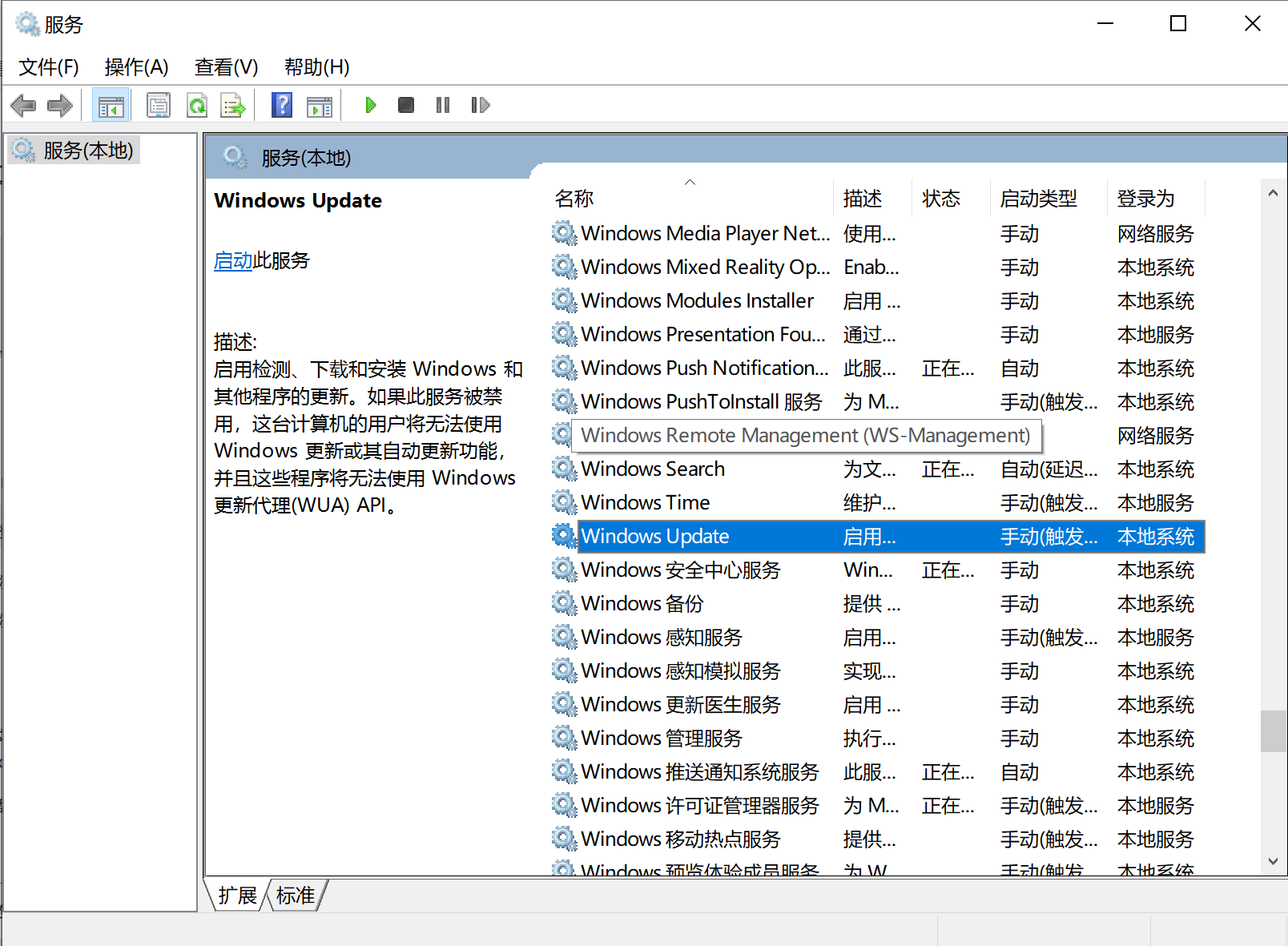This screenshot has width=1288, height=946.
Task: Select the Windows 安全中心服务 name
Action: (x=681, y=570)
